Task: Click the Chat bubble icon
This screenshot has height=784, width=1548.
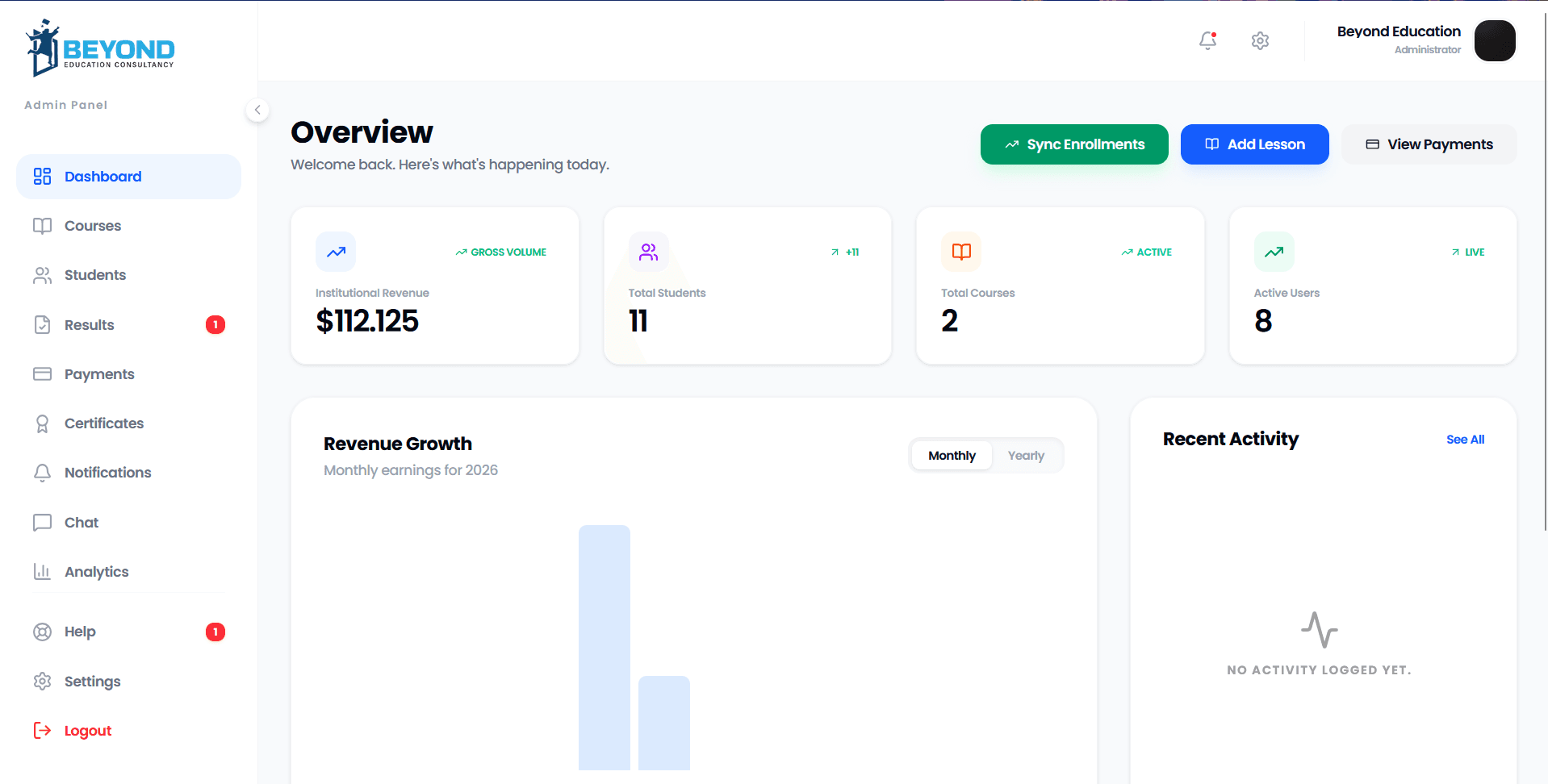Action: [42, 523]
